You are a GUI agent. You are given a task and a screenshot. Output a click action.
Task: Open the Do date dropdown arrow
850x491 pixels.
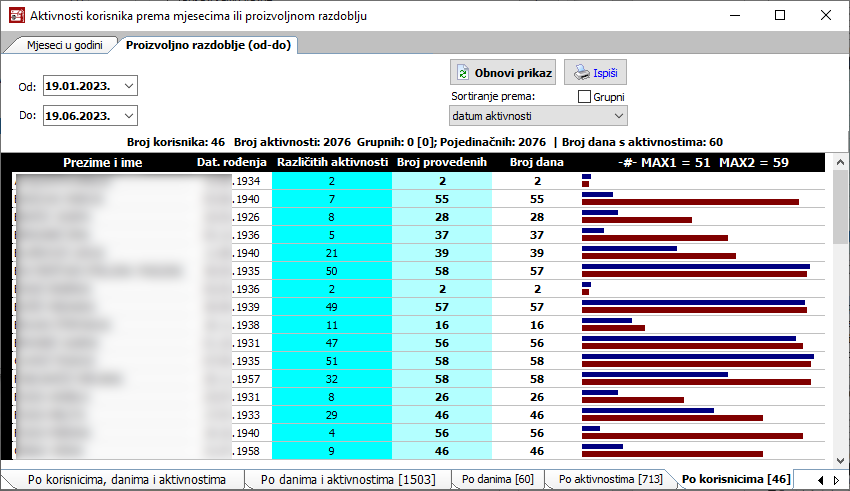[x=129, y=115]
